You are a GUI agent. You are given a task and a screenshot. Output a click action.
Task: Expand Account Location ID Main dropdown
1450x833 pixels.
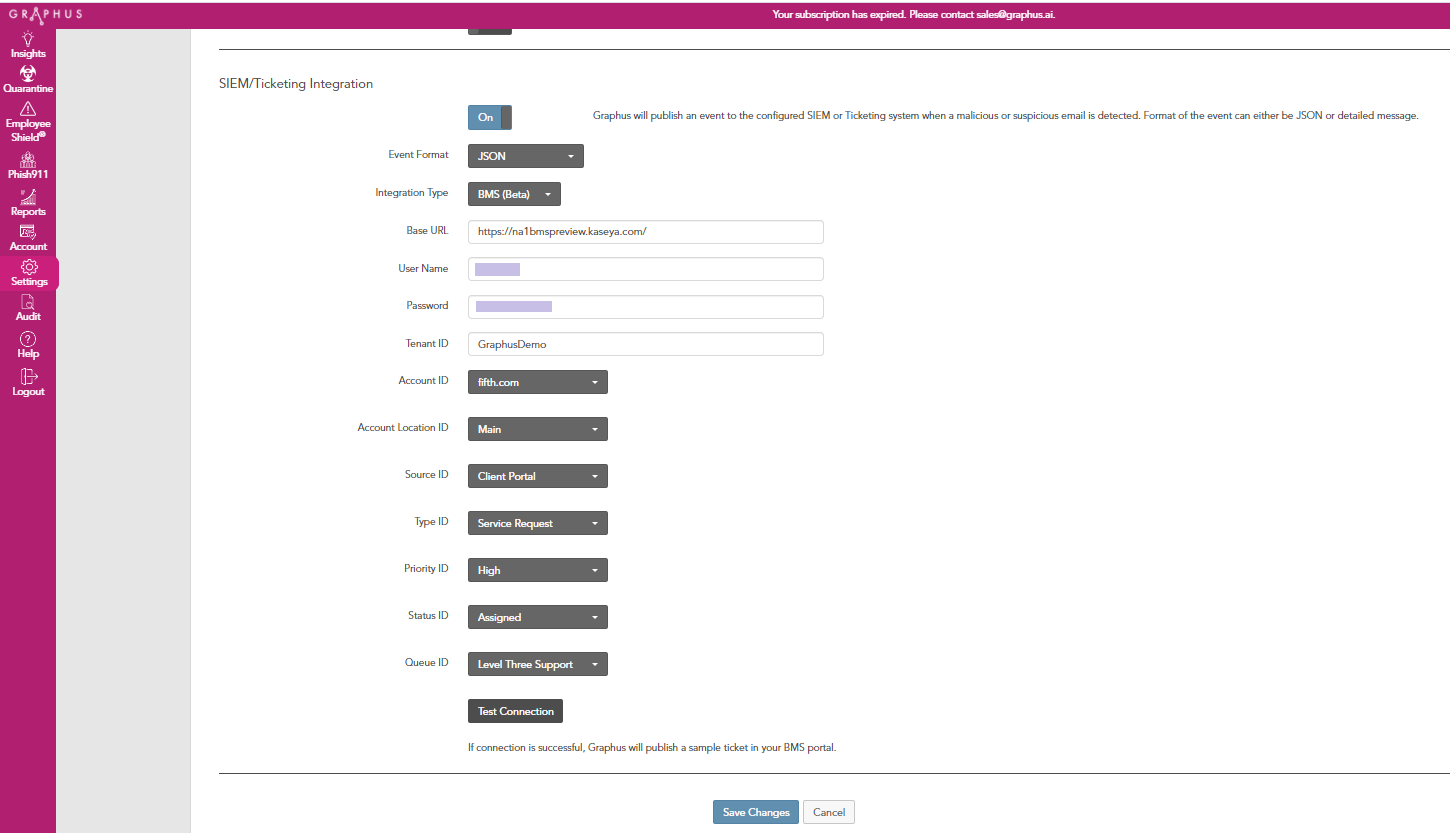538,429
